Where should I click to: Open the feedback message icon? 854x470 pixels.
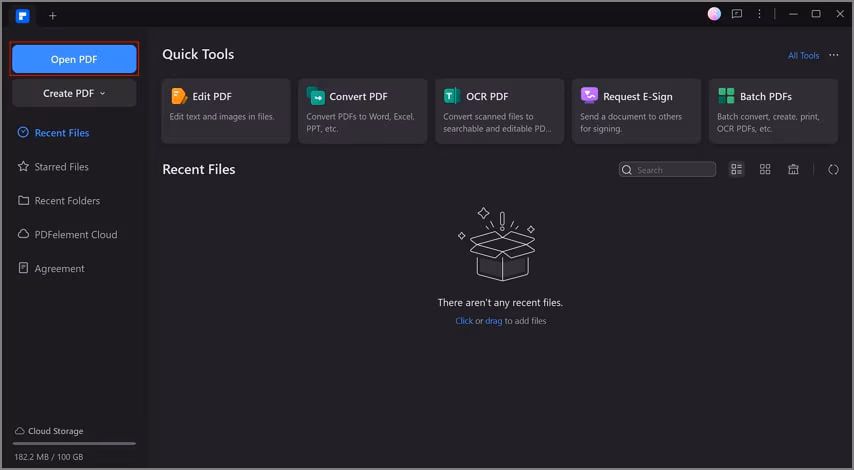click(x=737, y=14)
